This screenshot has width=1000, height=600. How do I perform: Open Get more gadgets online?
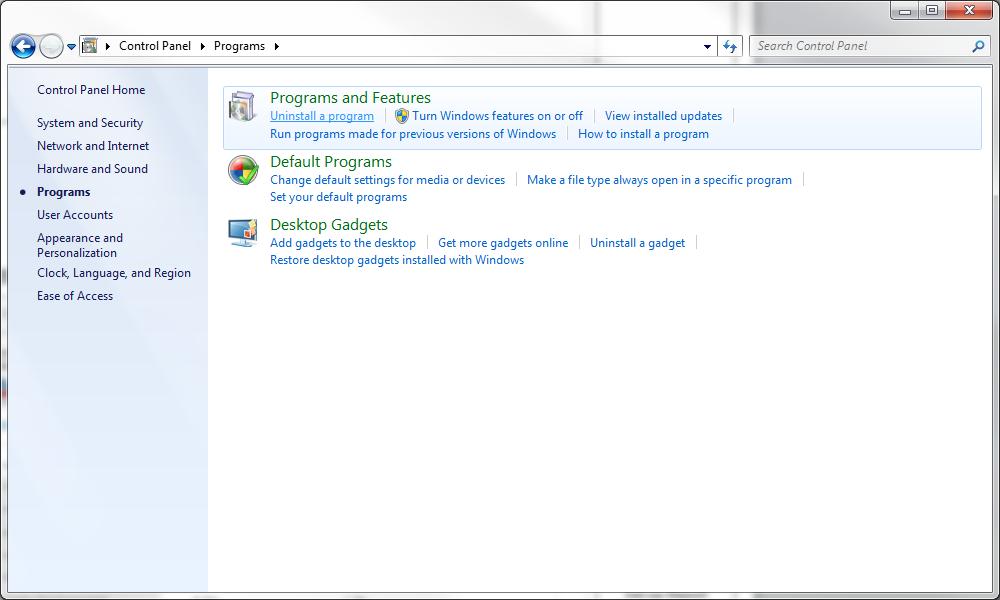pos(503,243)
